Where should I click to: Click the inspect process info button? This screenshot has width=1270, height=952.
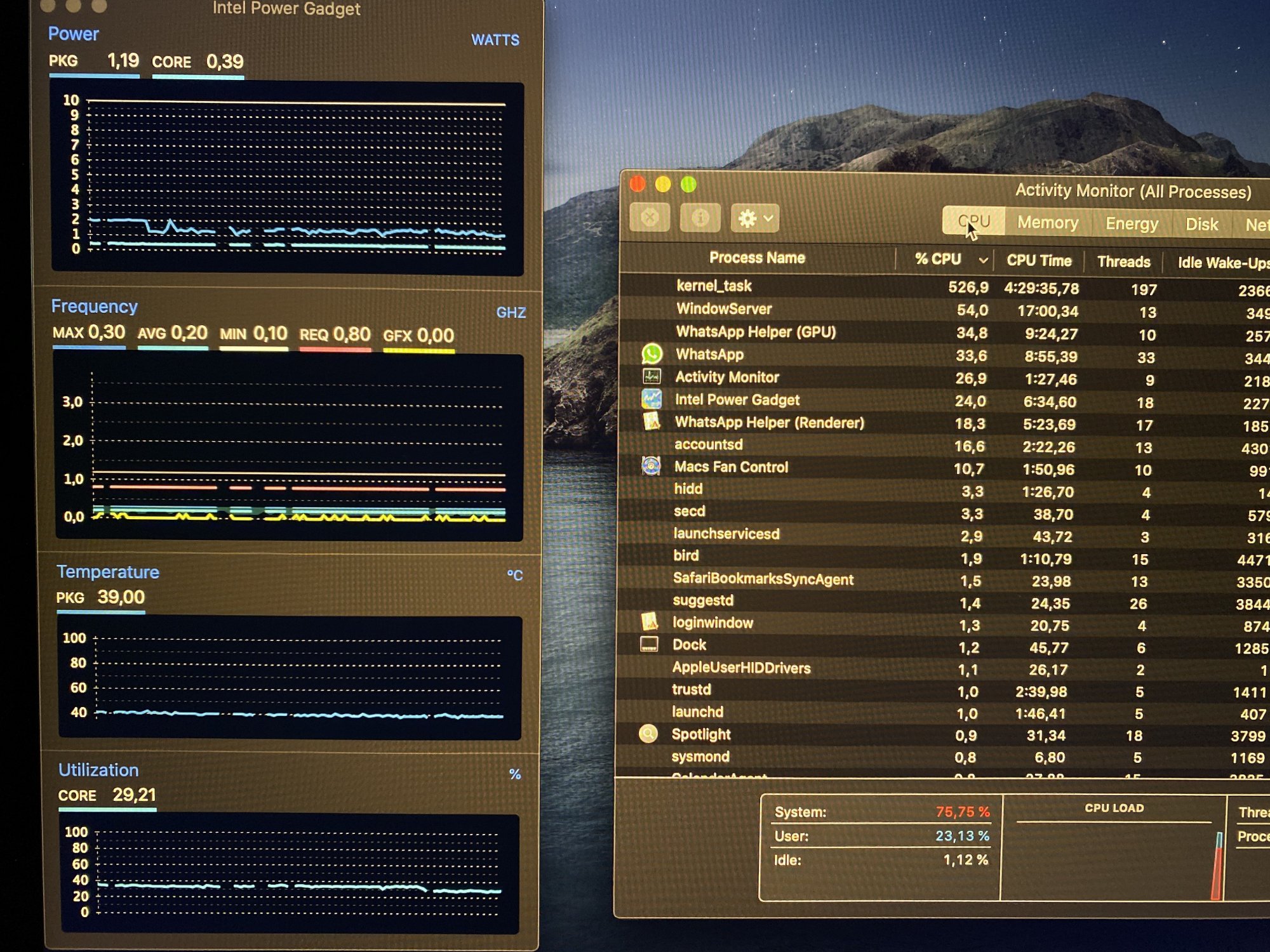coord(700,218)
